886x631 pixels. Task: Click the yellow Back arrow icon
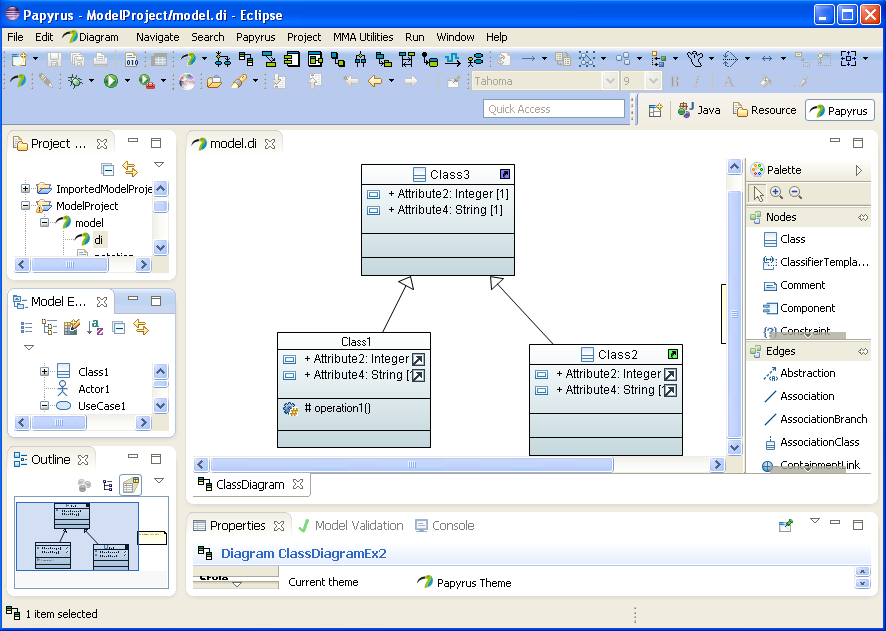(x=375, y=81)
